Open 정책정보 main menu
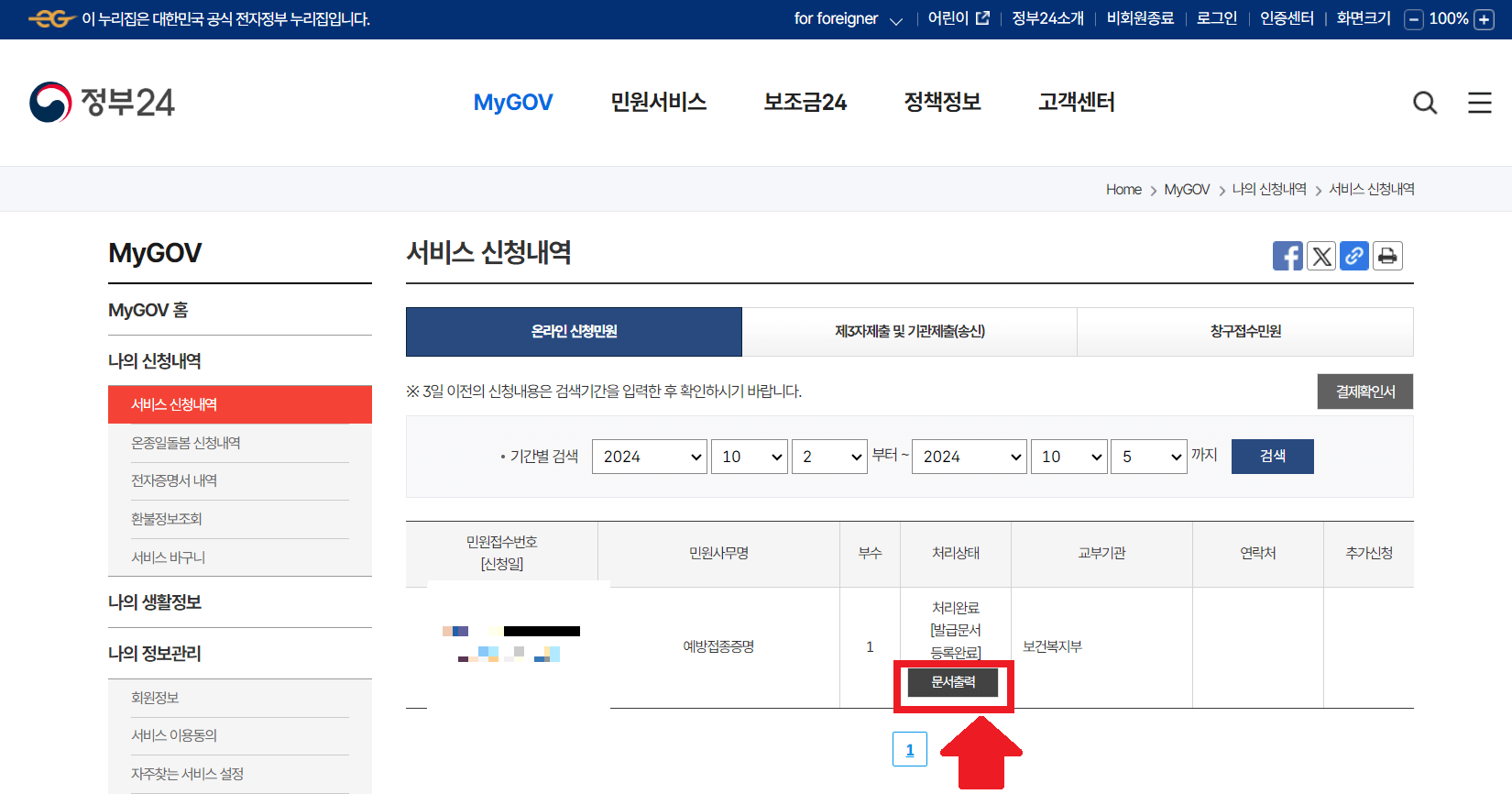 pyautogui.click(x=943, y=103)
